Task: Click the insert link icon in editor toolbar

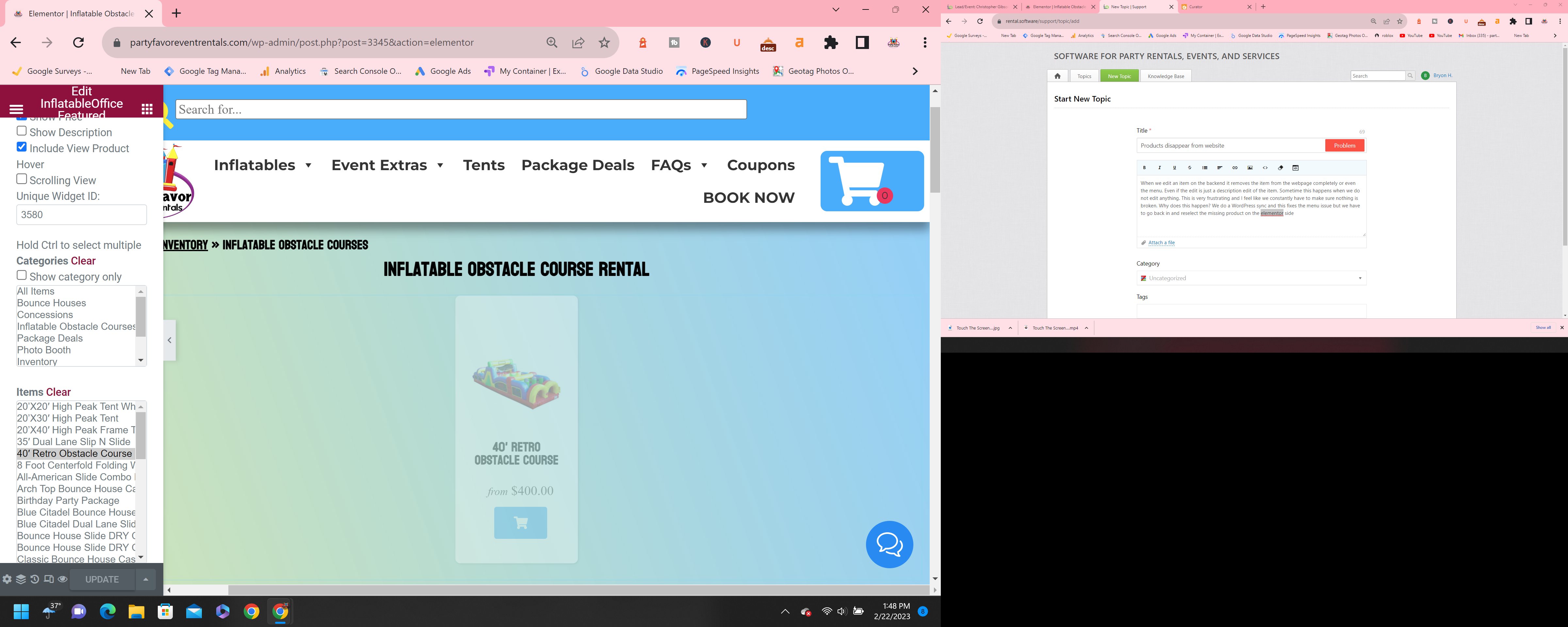Action: (x=1234, y=168)
